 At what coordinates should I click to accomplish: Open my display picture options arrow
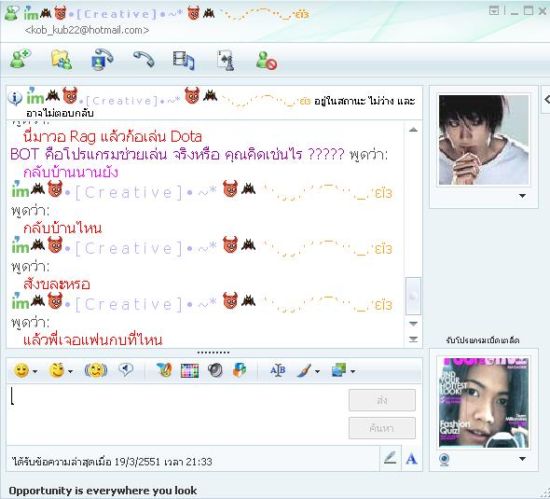coord(522,459)
